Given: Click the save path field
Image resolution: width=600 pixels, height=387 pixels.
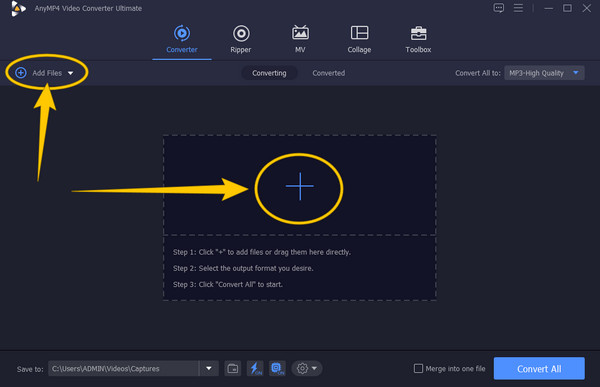Looking at the screenshot, I should (123, 369).
